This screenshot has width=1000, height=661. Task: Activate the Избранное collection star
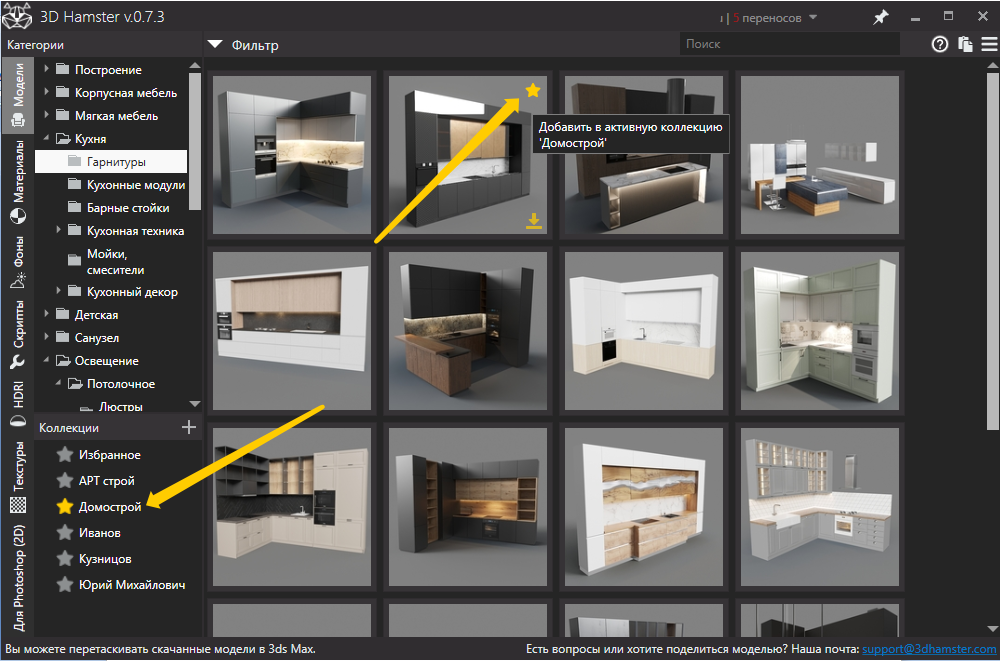[x=64, y=454]
